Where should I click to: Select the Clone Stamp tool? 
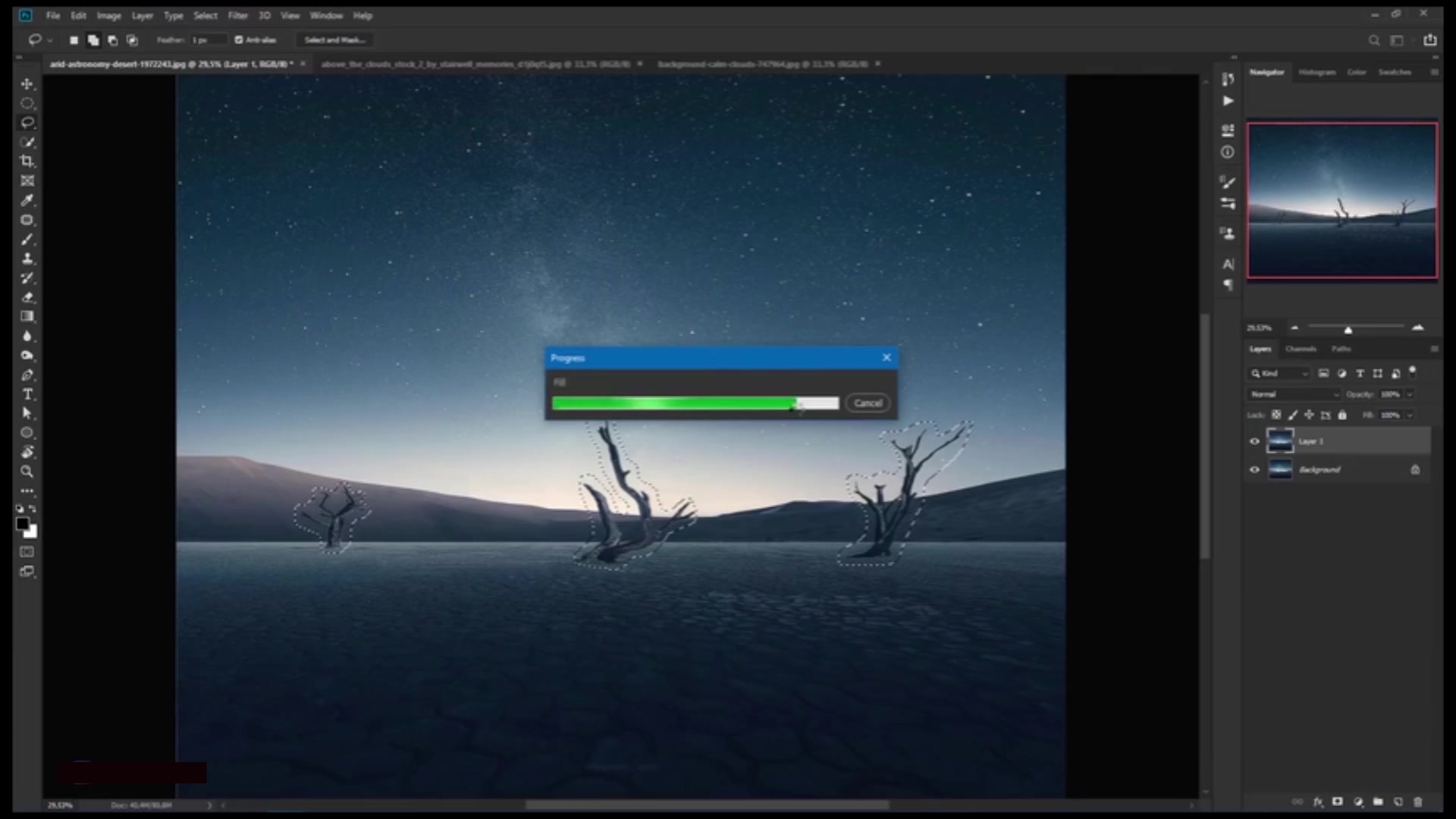click(x=27, y=259)
